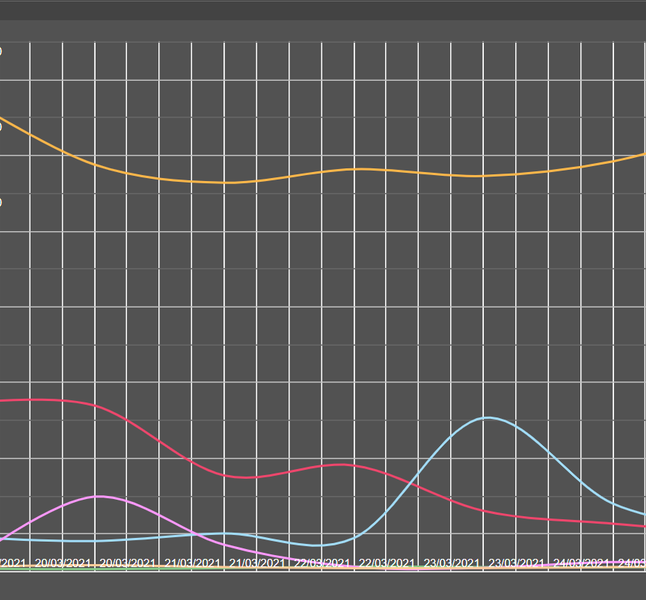The height and width of the screenshot is (600, 646).
Task: Click the peak of the light blue curve
Action: pyautogui.click(x=487, y=418)
